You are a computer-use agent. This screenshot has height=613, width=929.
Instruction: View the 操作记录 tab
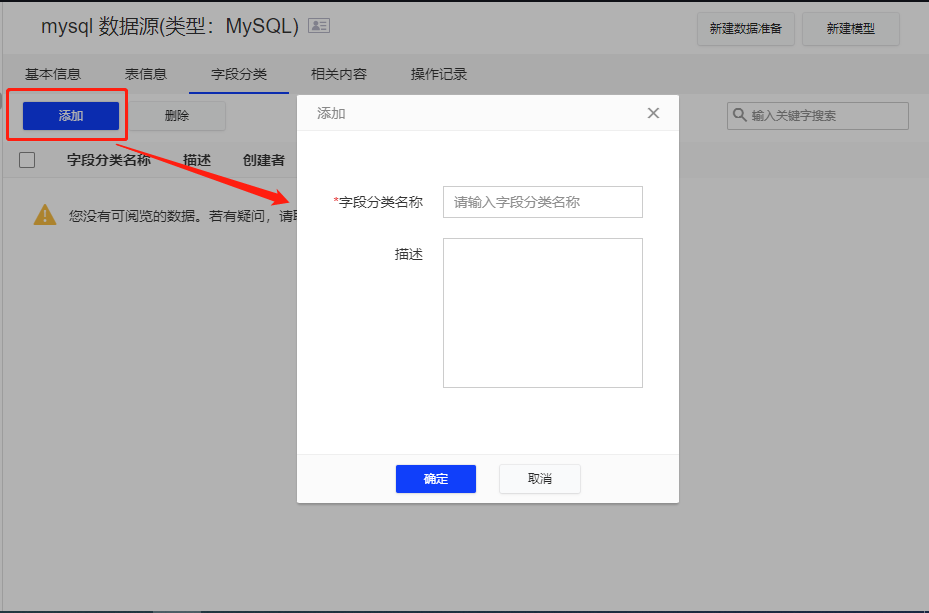(x=437, y=74)
